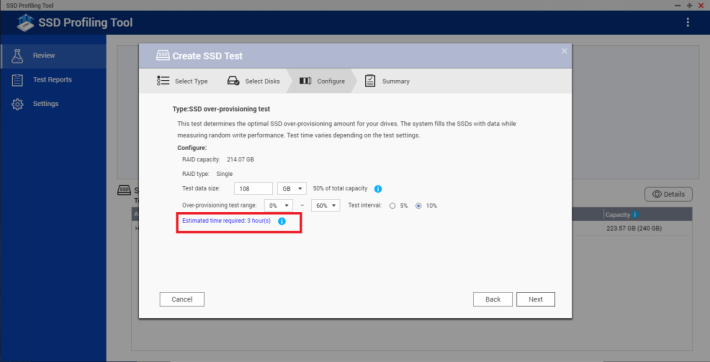Switch to the Select Disks step
The image size is (710, 362).
tap(254, 81)
